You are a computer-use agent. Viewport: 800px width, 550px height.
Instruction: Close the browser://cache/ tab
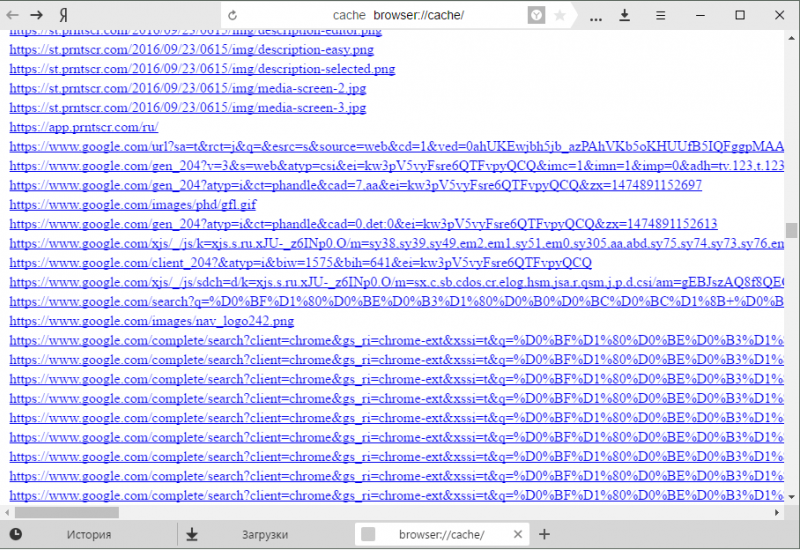(x=518, y=534)
